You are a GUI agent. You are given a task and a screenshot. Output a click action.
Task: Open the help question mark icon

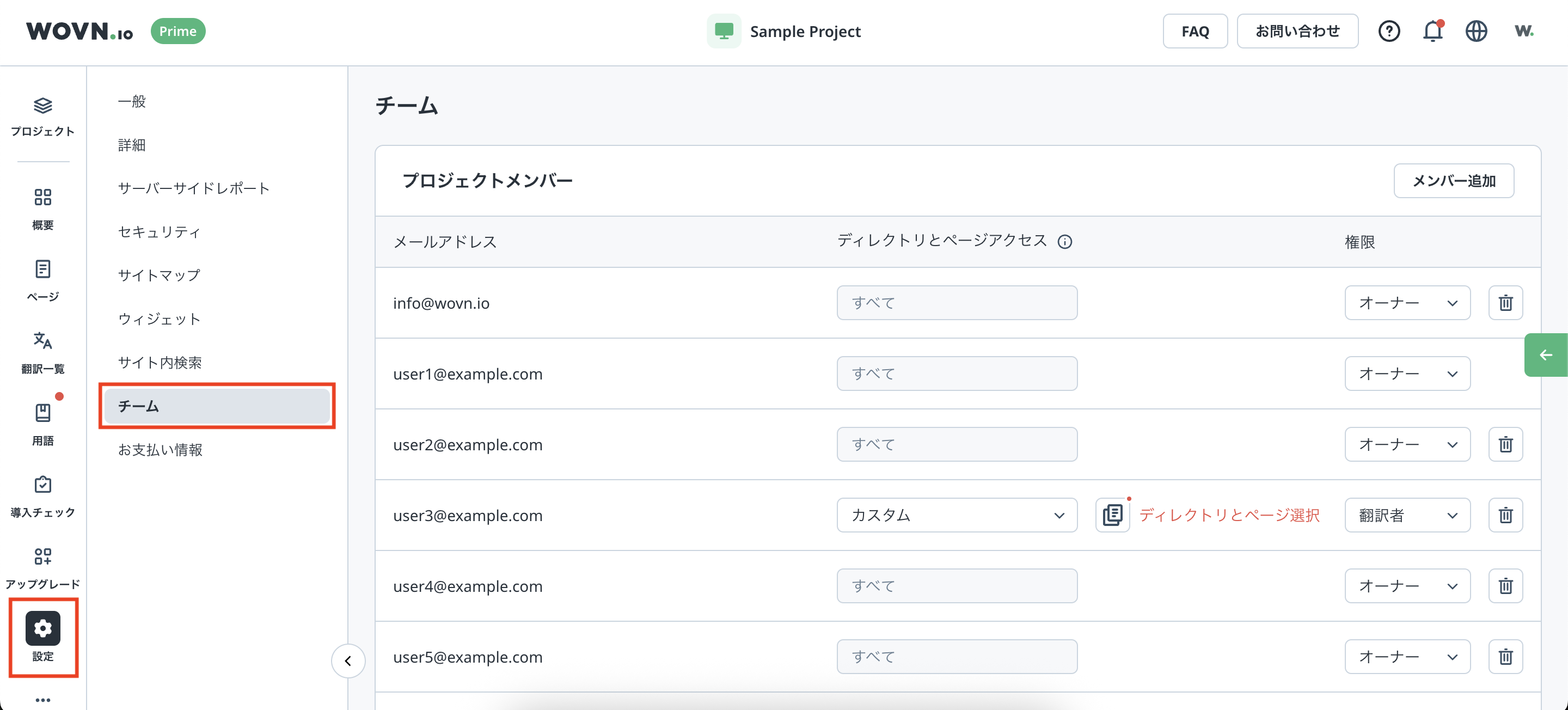tap(1389, 31)
